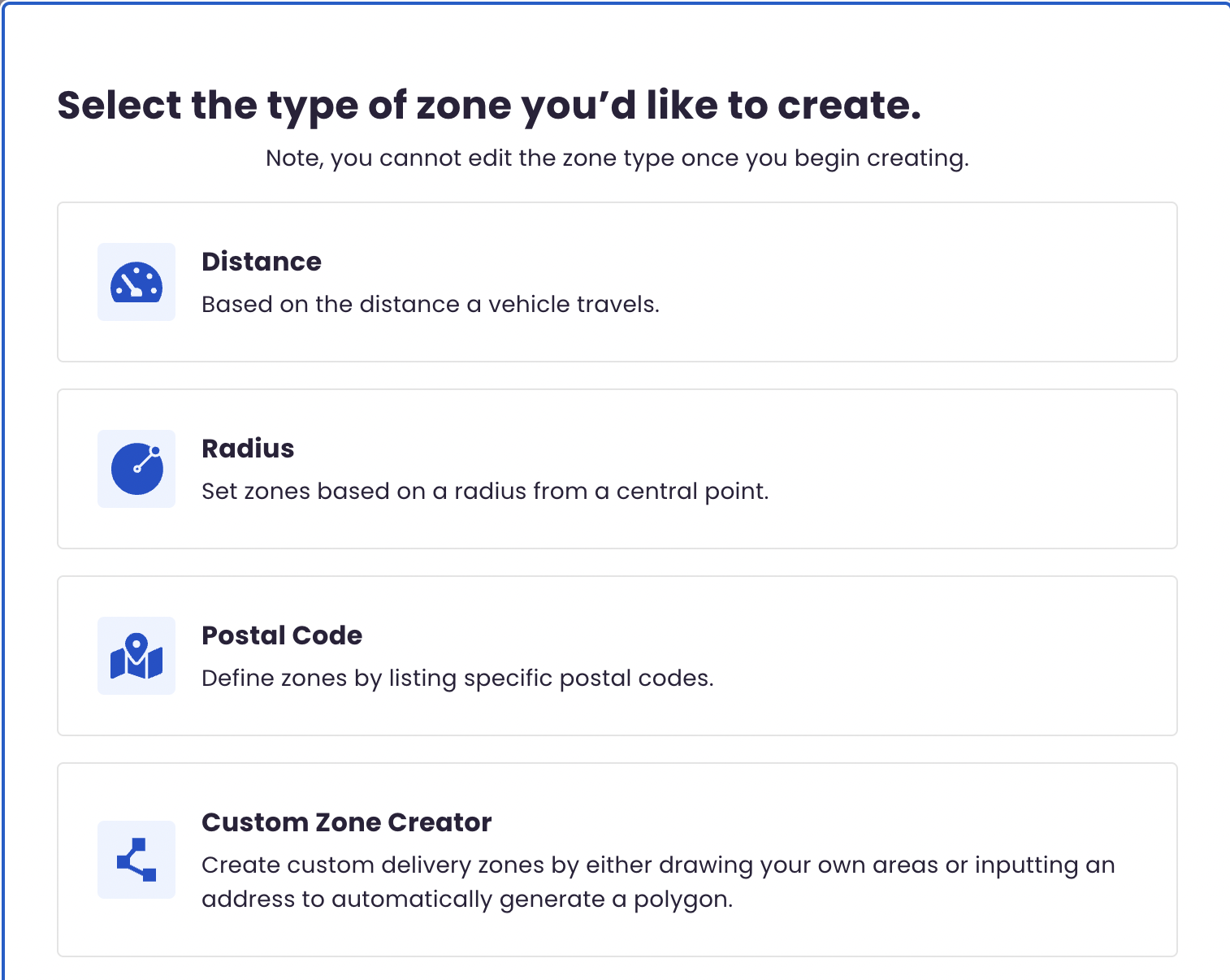Click 'address to automatically generate a polygon' line
Viewport: 1230px width, 980px height.
(467, 900)
